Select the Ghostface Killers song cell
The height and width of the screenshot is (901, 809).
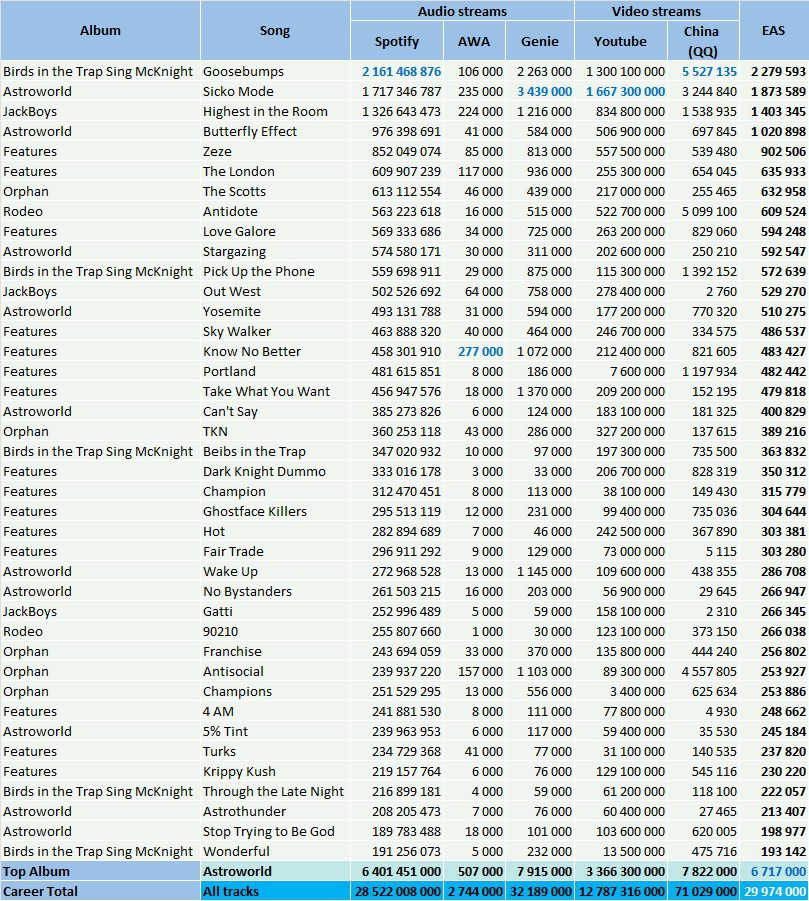pyautogui.click(x=275, y=511)
